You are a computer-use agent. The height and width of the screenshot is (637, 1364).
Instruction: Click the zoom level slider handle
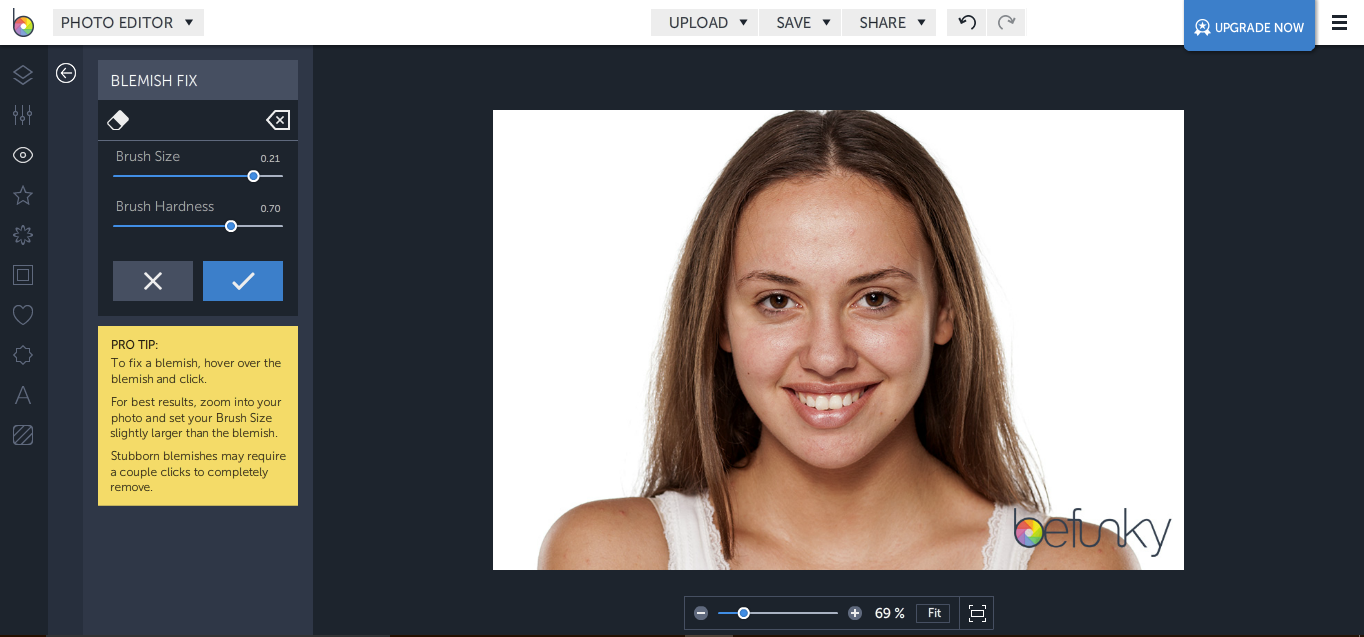tap(744, 613)
